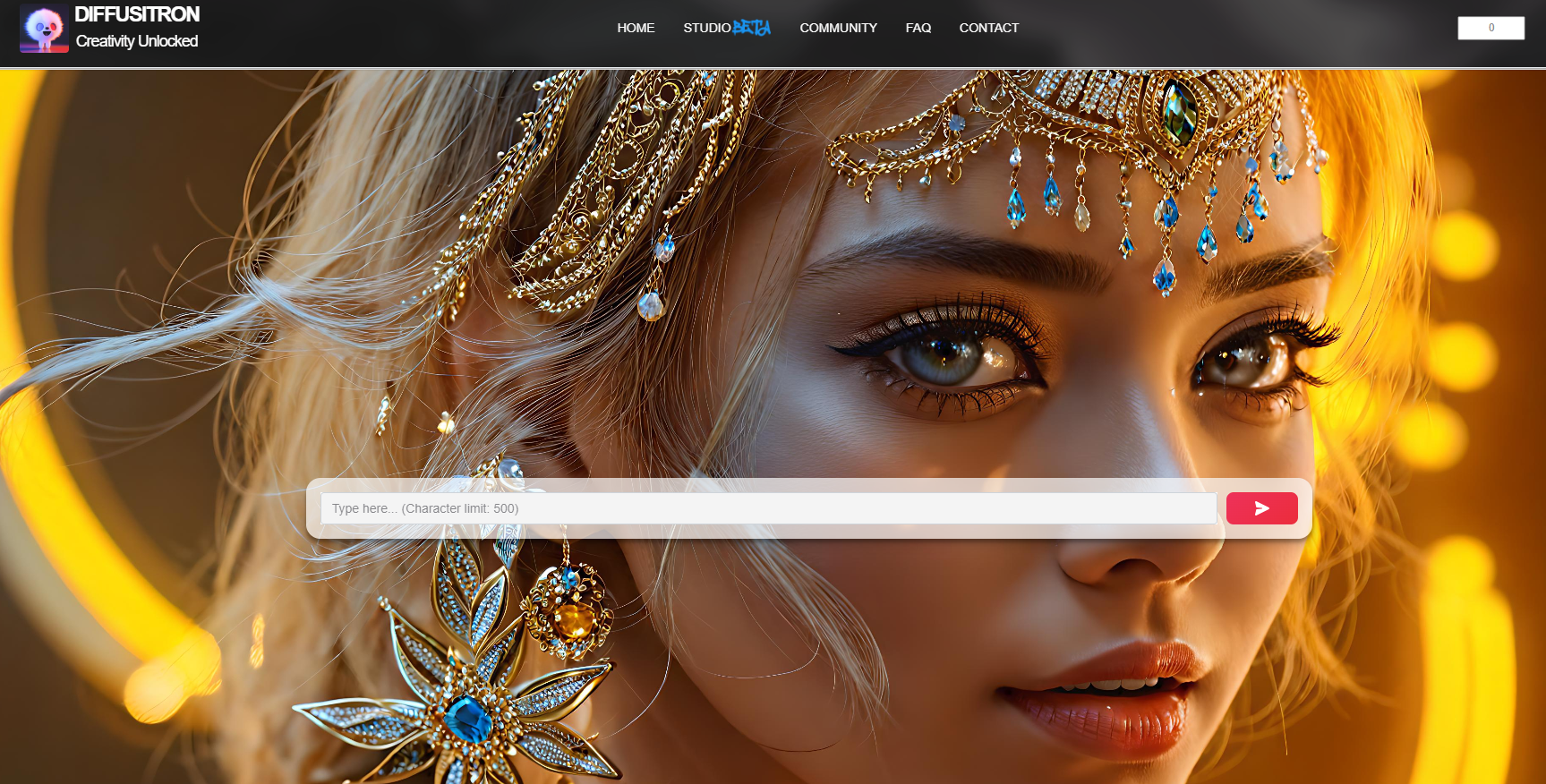Image resolution: width=1546 pixels, height=784 pixels.
Task: Go to the HOME page
Action: (x=636, y=28)
